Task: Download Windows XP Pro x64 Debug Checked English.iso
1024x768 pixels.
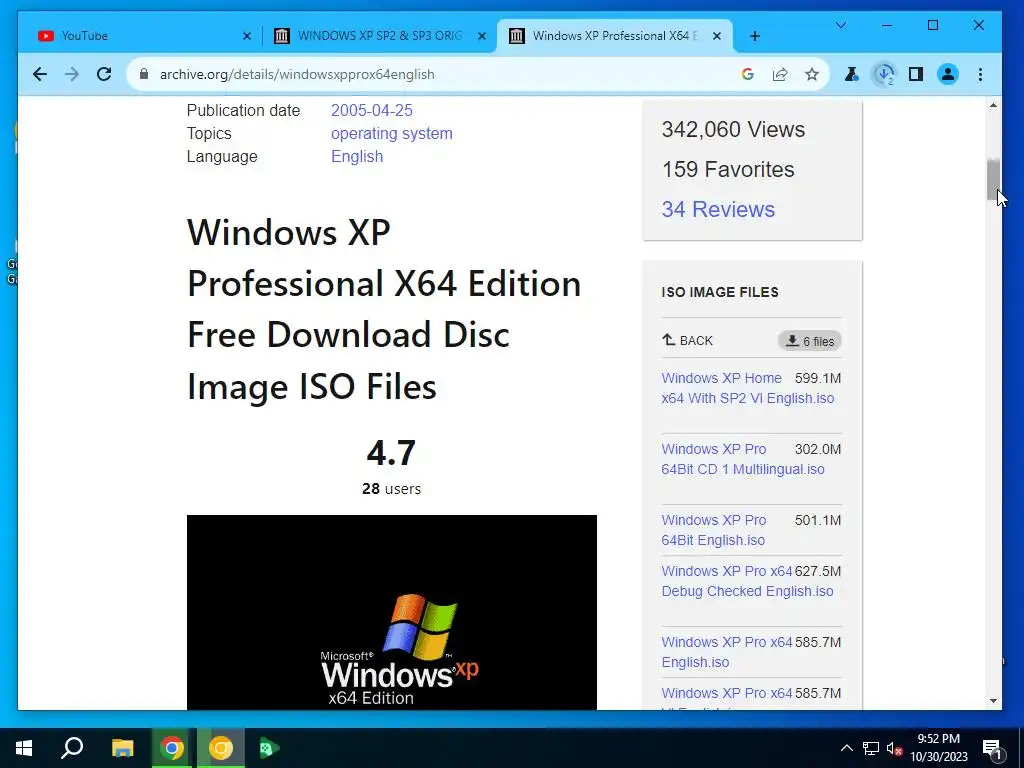Action: [747, 581]
